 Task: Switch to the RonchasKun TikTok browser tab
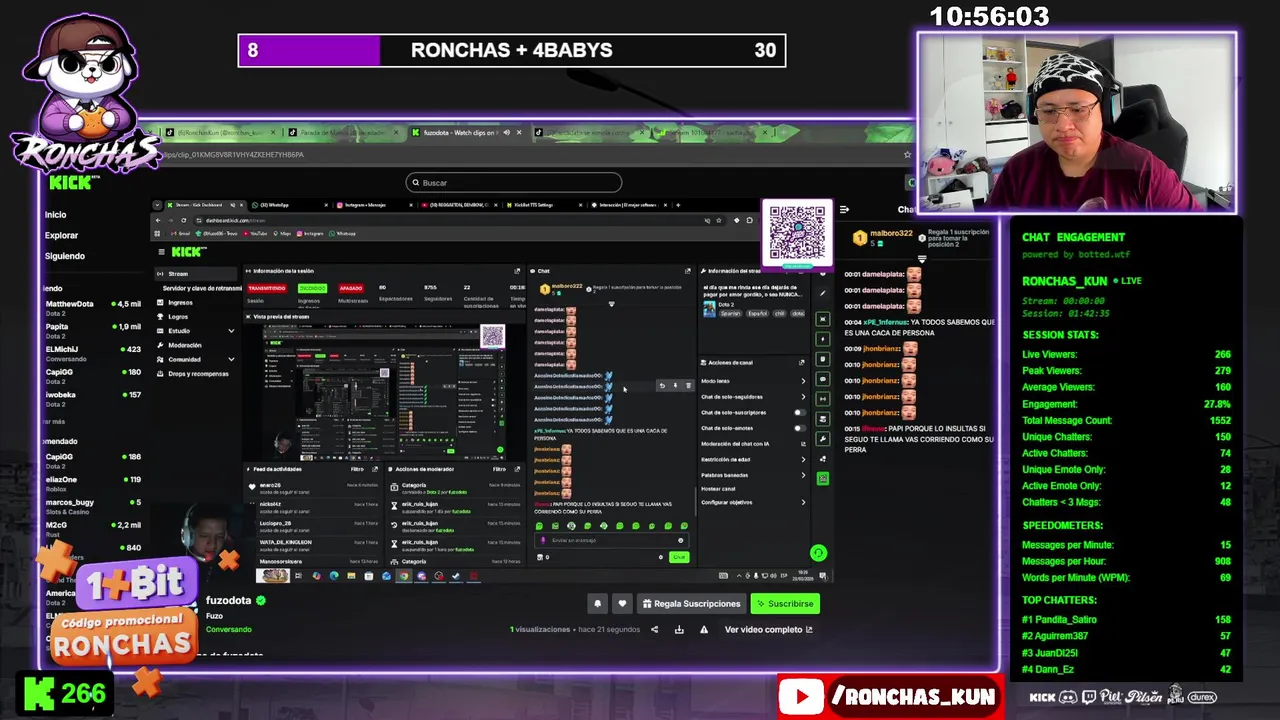pos(220,132)
